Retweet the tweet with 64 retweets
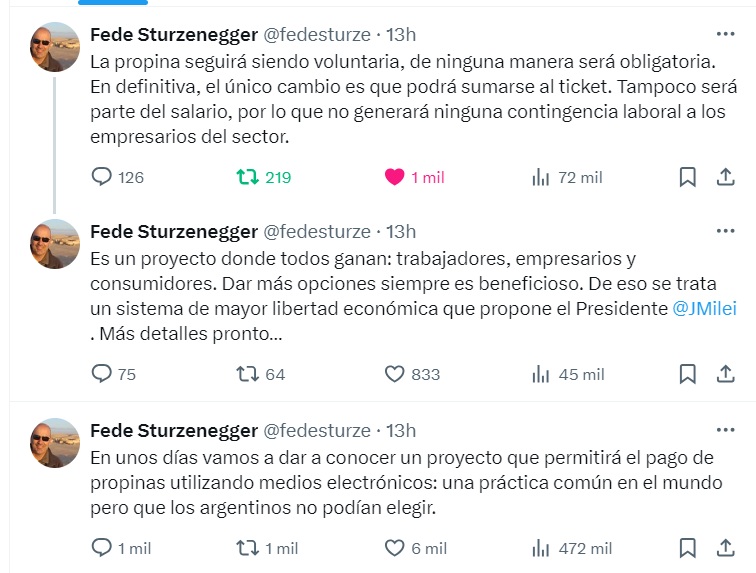 pyautogui.click(x=245, y=374)
